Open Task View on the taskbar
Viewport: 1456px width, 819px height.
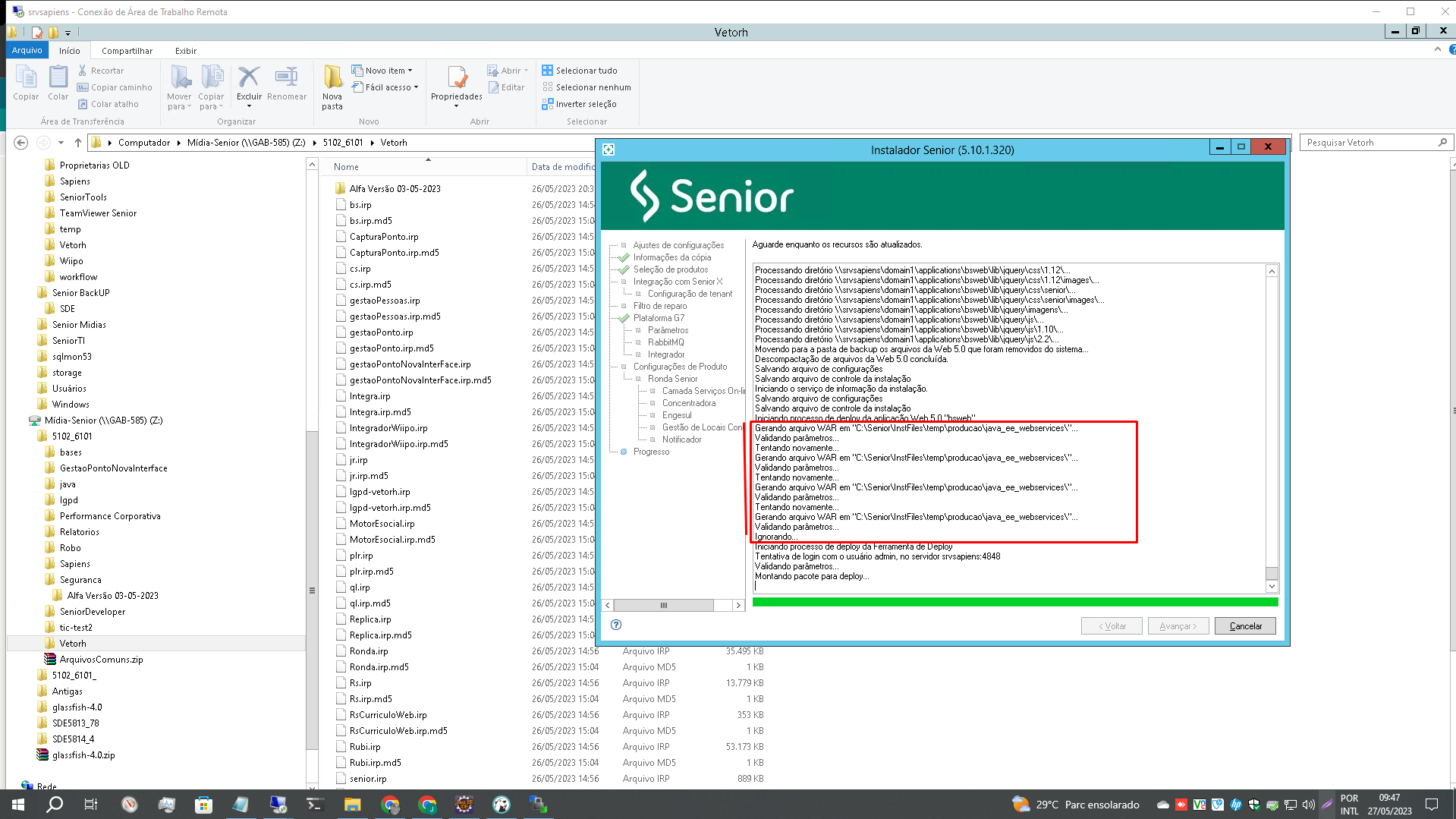coord(91,805)
